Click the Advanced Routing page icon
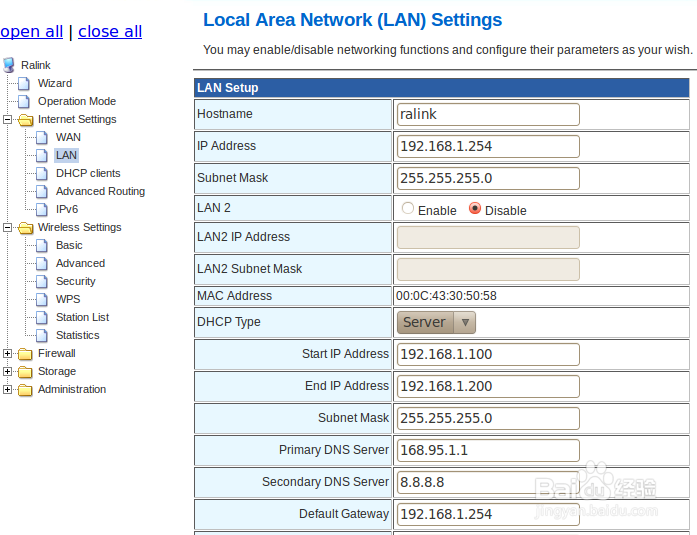 click(x=42, y=192)
